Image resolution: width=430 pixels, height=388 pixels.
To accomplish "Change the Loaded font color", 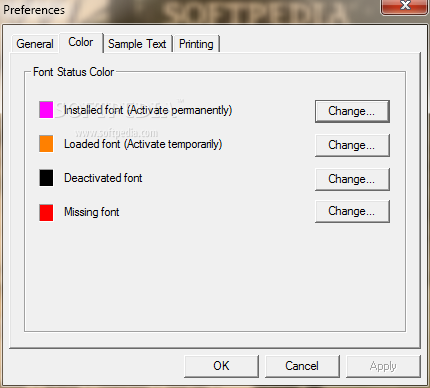I will point(352,145).
